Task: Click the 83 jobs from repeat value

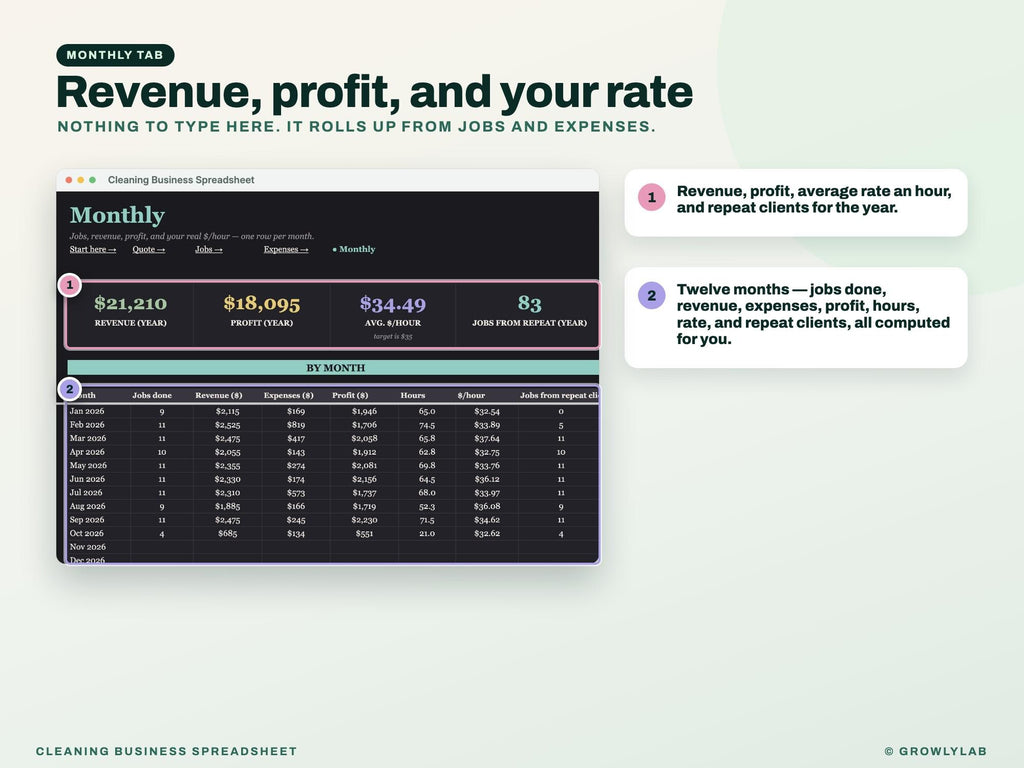Action: (x=530, y=303)
